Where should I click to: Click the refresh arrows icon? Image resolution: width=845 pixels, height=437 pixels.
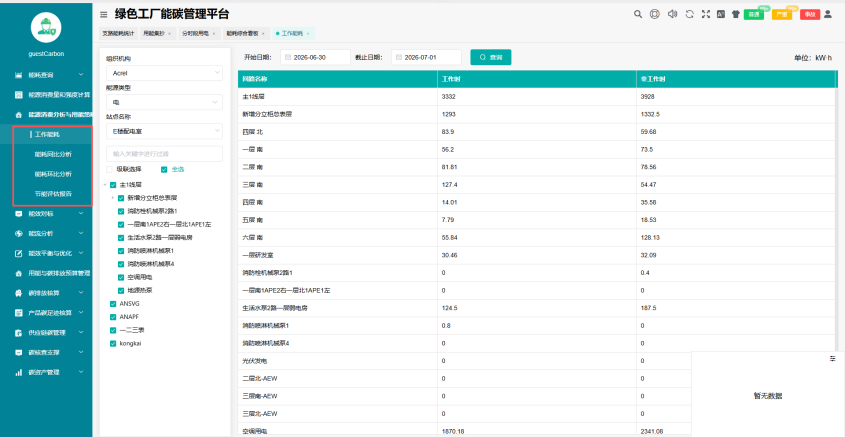689,15
